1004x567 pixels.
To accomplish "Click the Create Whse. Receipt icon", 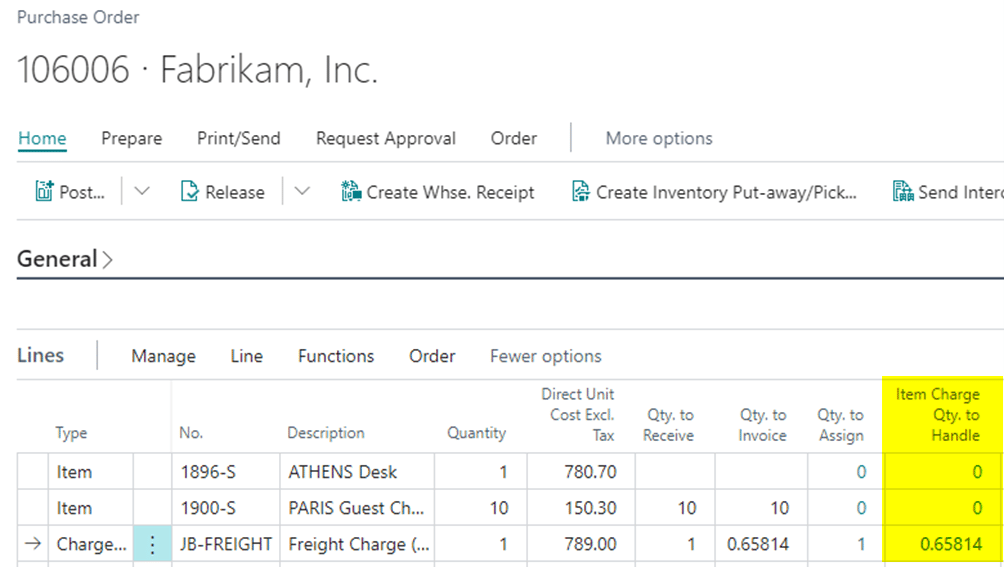I will (350, 192).
